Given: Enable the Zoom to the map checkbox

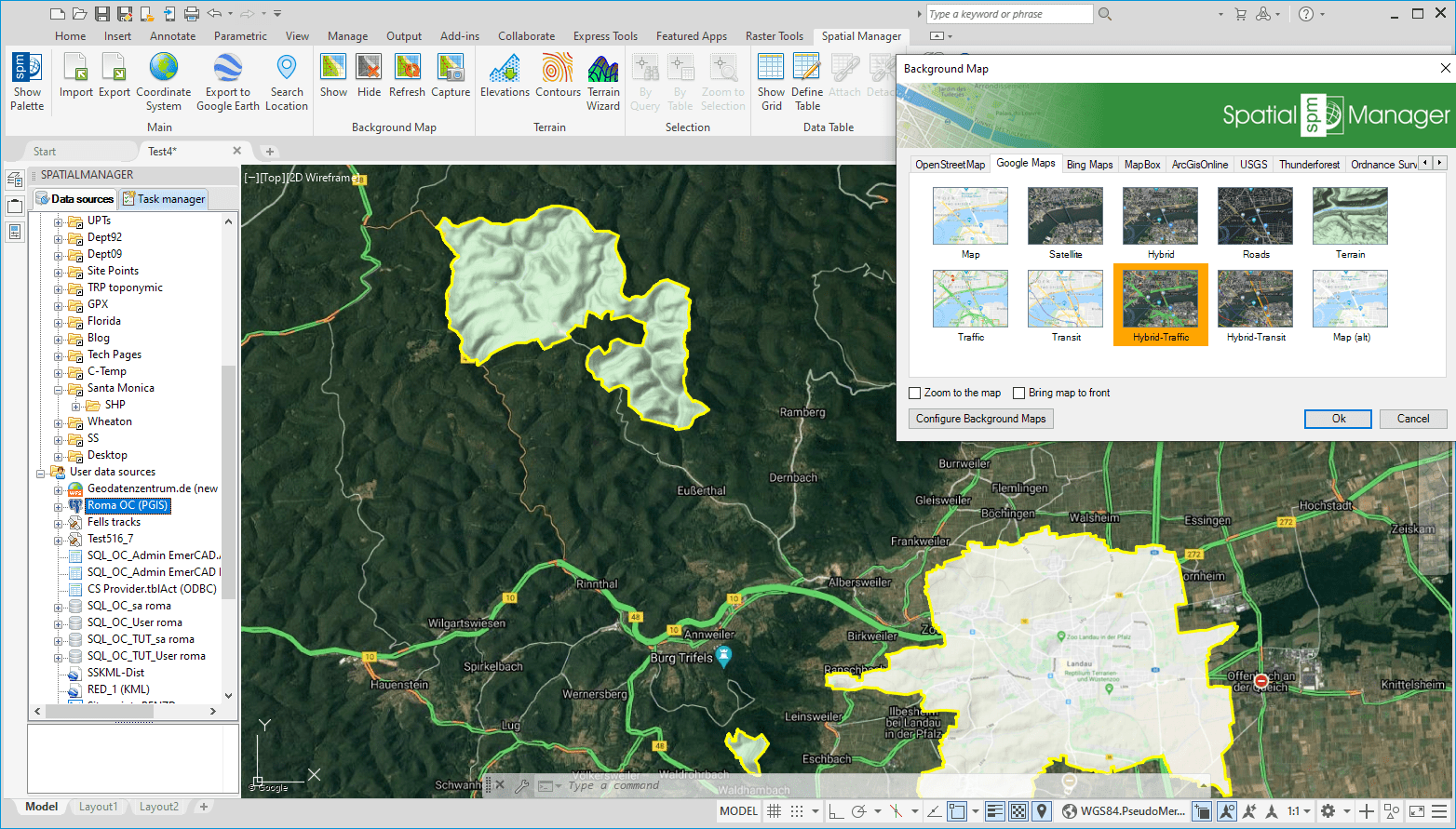Looking at the screenshot, I should [x=915, y=393].
